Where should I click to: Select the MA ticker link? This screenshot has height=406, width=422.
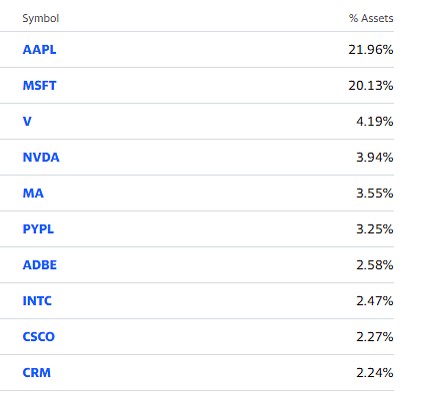point(33,193)
